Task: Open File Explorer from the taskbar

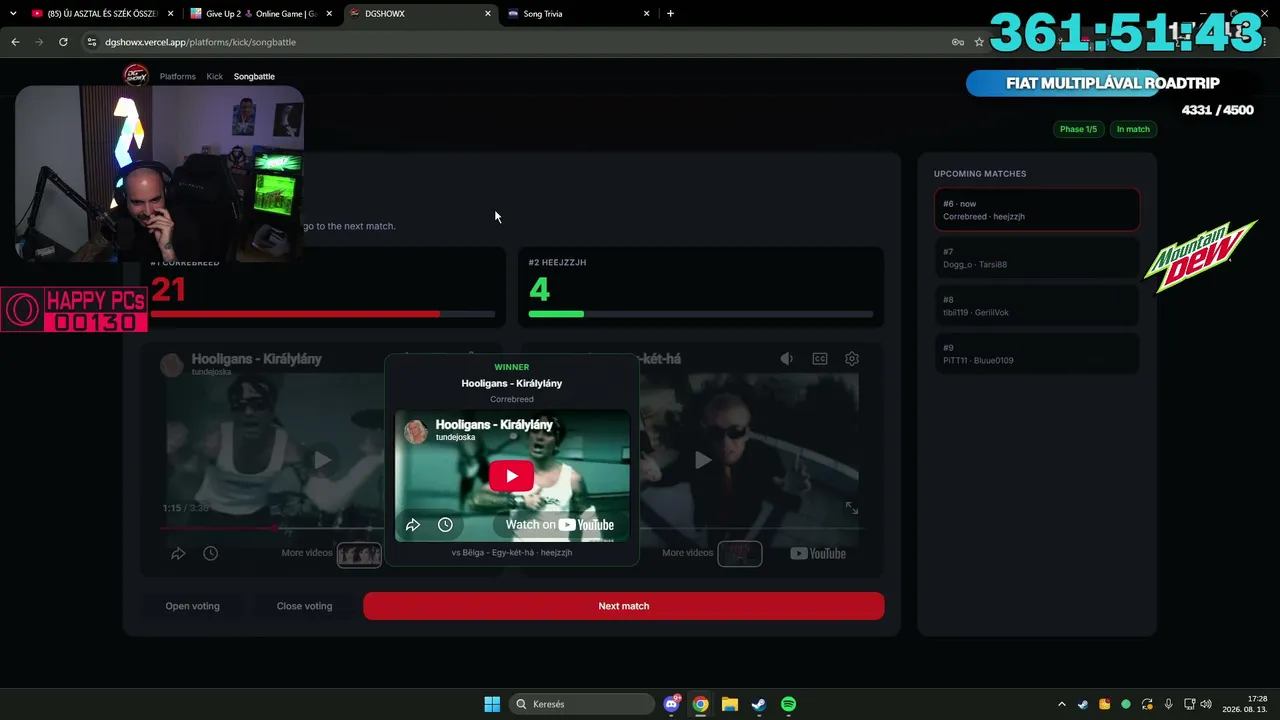Action: (x=730, y=704)
